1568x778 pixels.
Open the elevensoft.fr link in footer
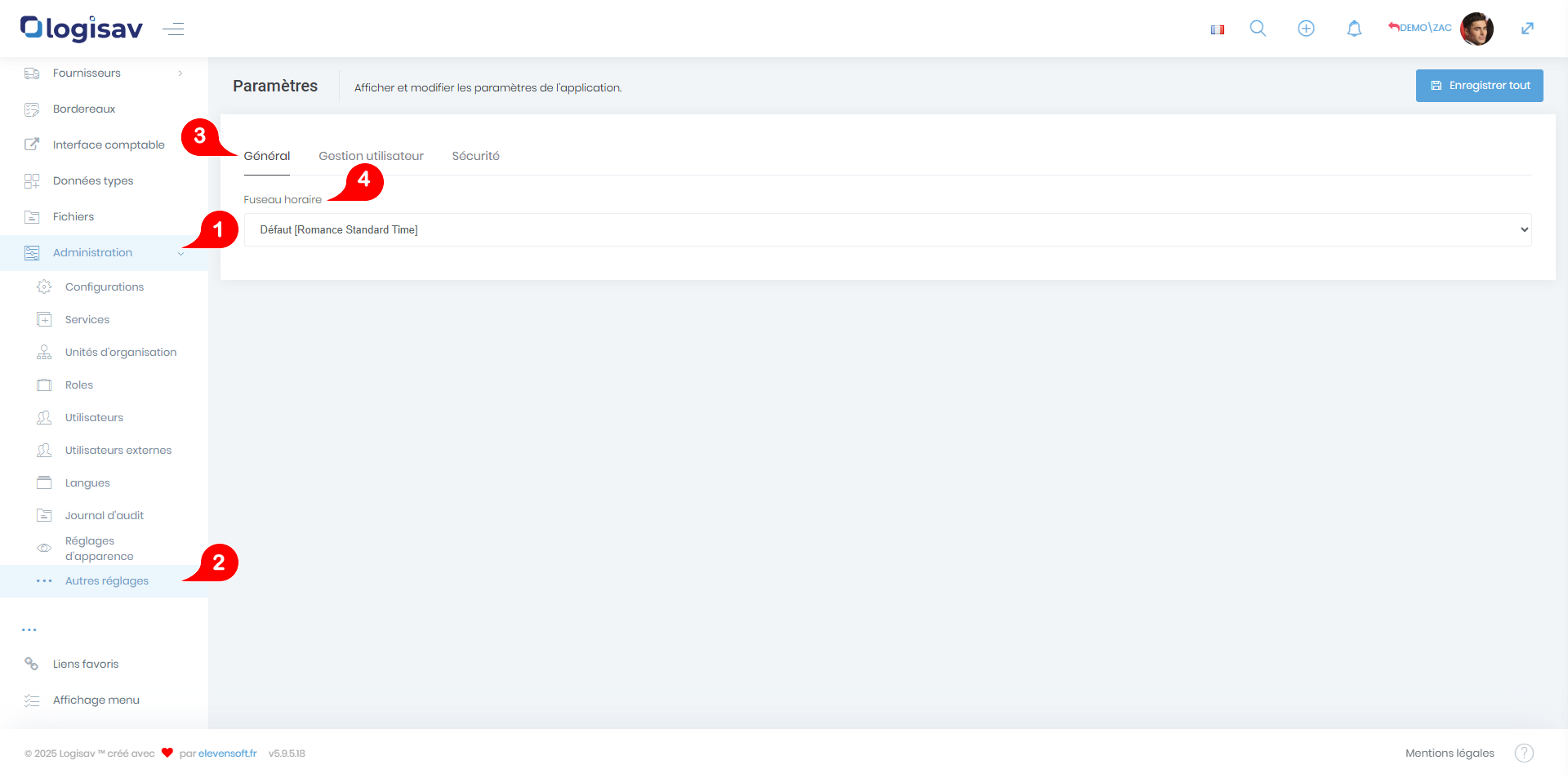(x=227, y=754)
